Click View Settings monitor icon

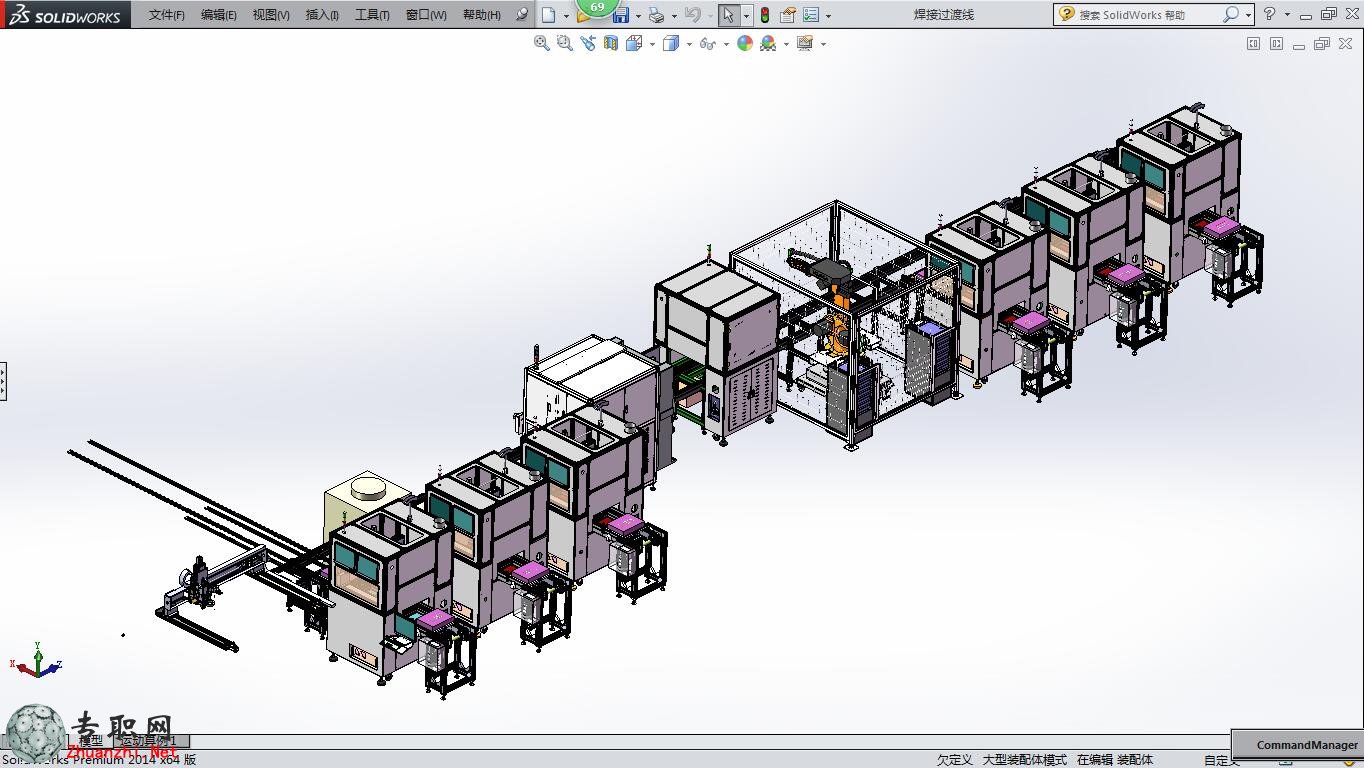click(805, 43)
